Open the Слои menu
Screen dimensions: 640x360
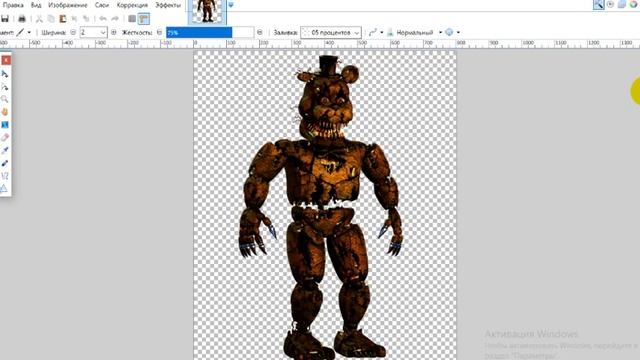(102, 5)
